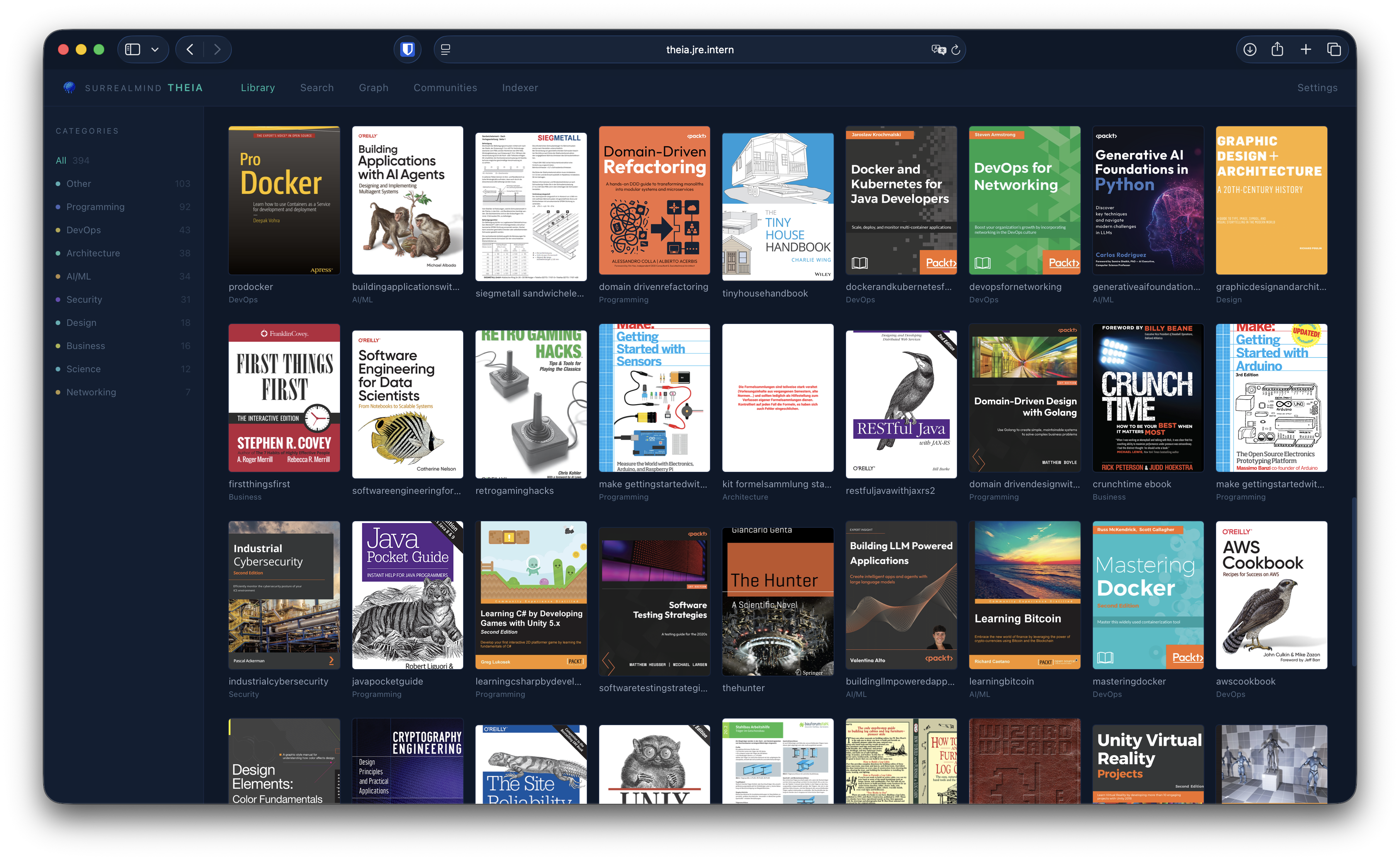Open the Indexer tab
The width and height of the screenshot is (1400, 861).
click(x=520, y=88)
